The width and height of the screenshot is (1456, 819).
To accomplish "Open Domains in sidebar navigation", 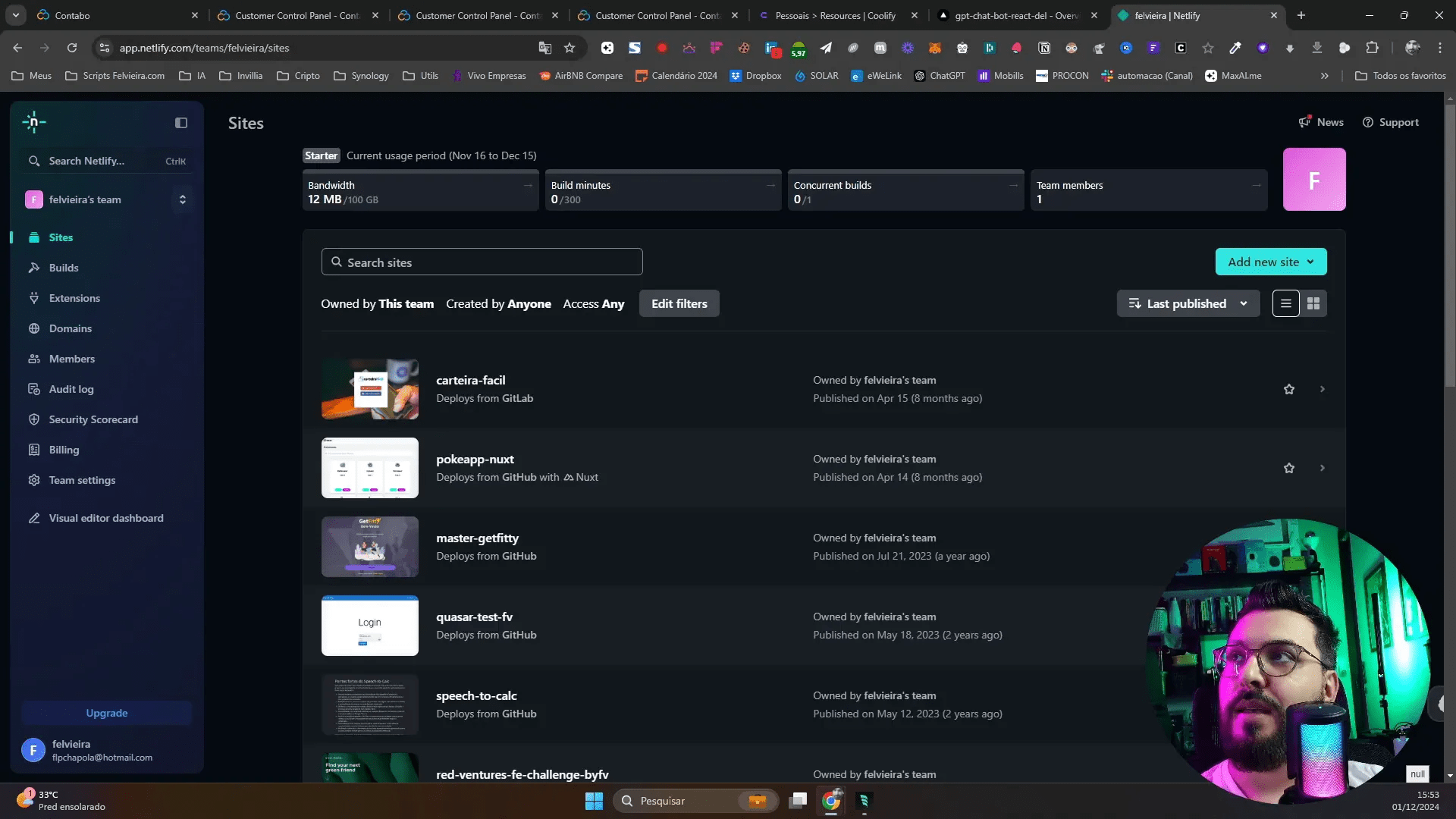I will point(71,328).
